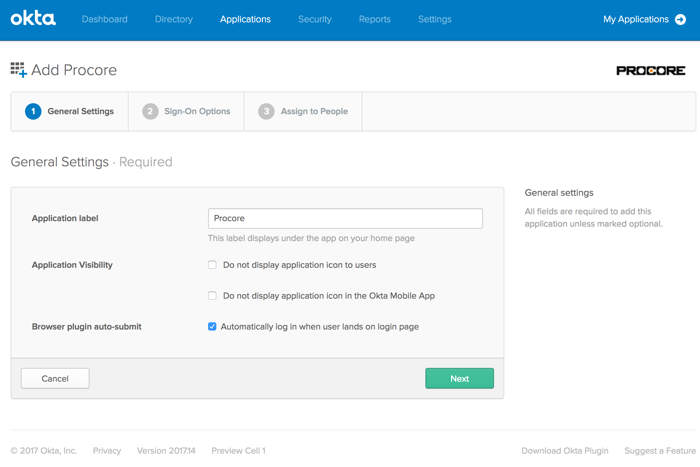Check Do not display icon in Okta Mobile App
The height and width of the screenshot is (467, 700).
tap(212, 296)
